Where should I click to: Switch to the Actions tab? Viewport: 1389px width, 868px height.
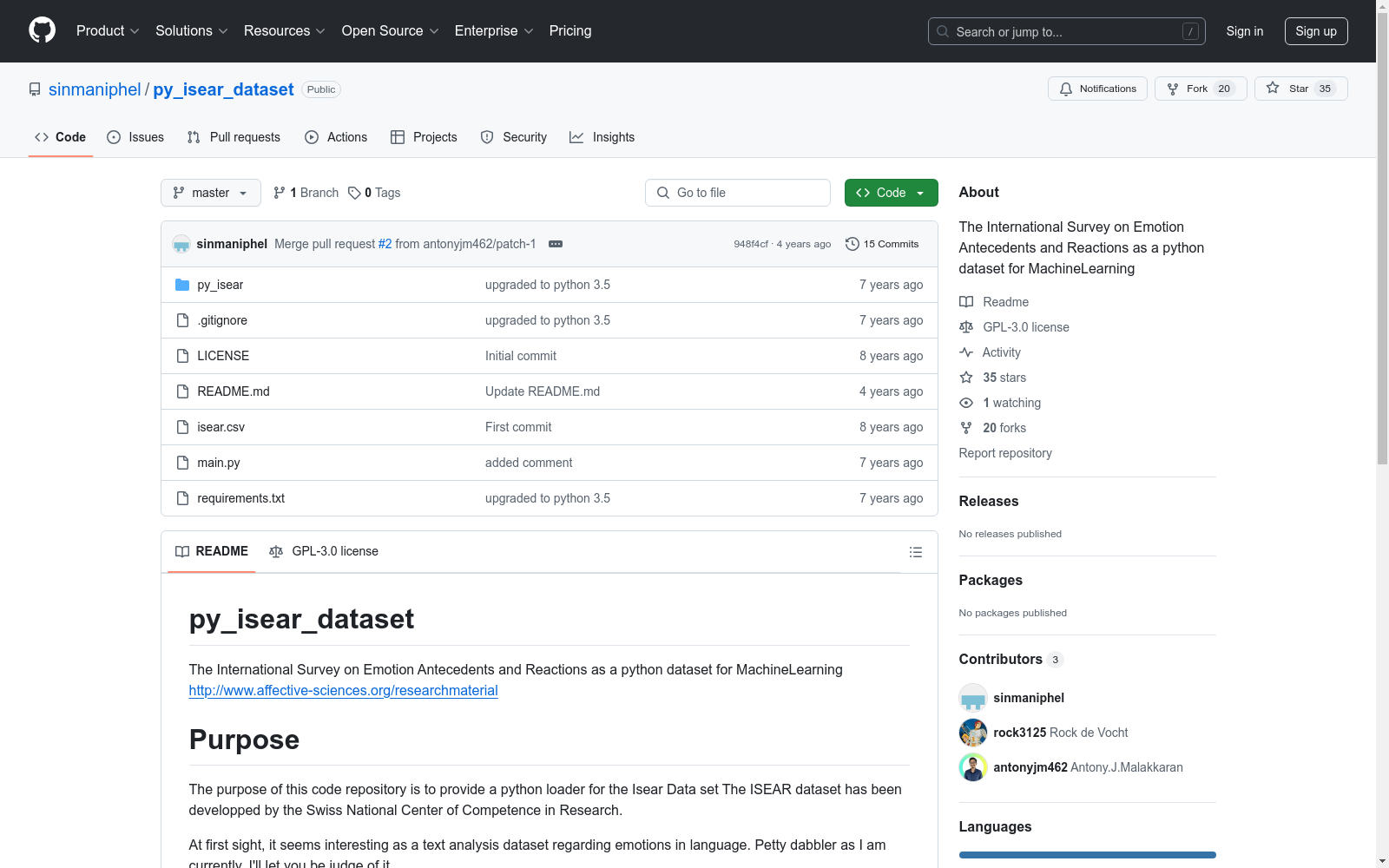point(336,137)
